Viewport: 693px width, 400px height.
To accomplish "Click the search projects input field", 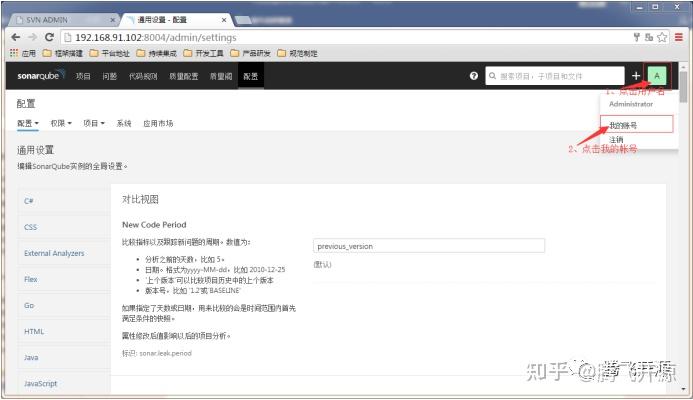I will [555, 76].
